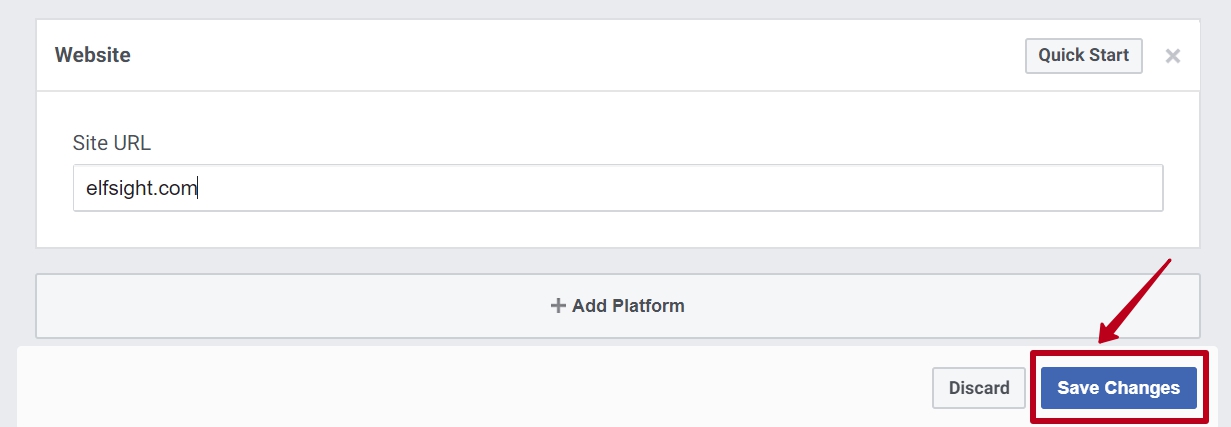1231x427 pixels.
Task: Click the footer bar left of Discard
Action: click(450, 388)
